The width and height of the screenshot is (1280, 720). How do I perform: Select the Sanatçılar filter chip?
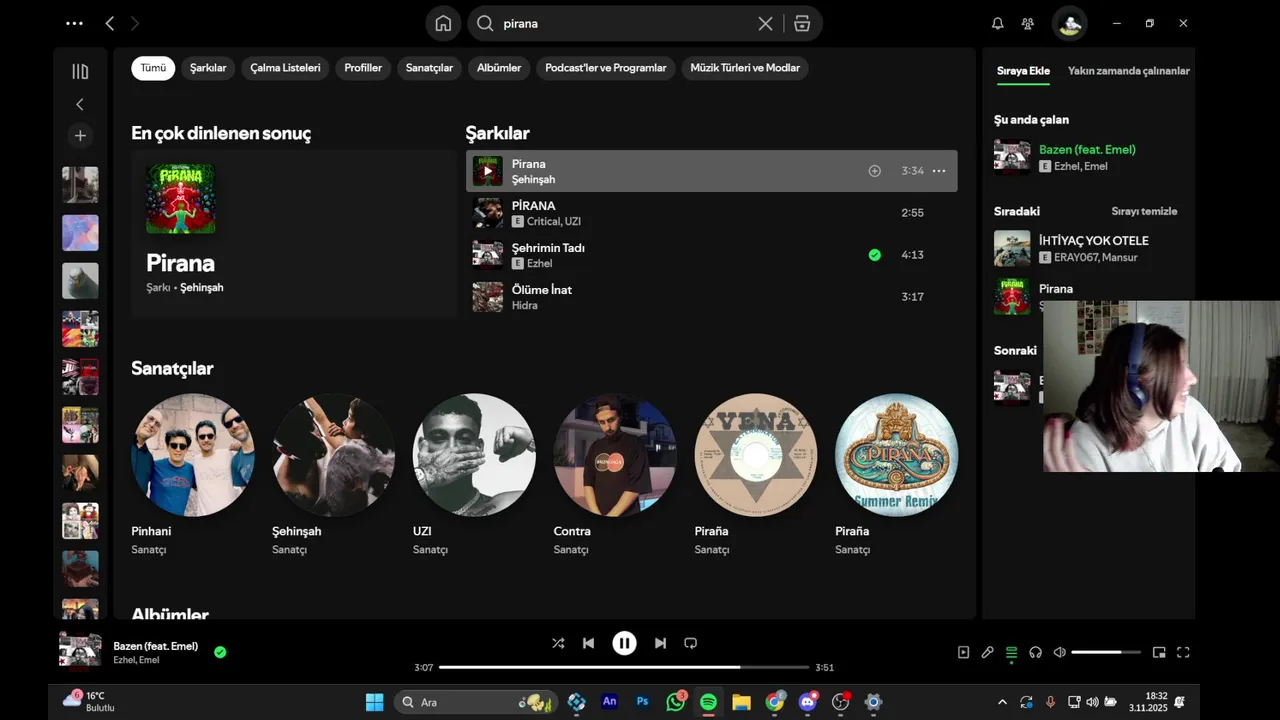[x=429, y=68]
